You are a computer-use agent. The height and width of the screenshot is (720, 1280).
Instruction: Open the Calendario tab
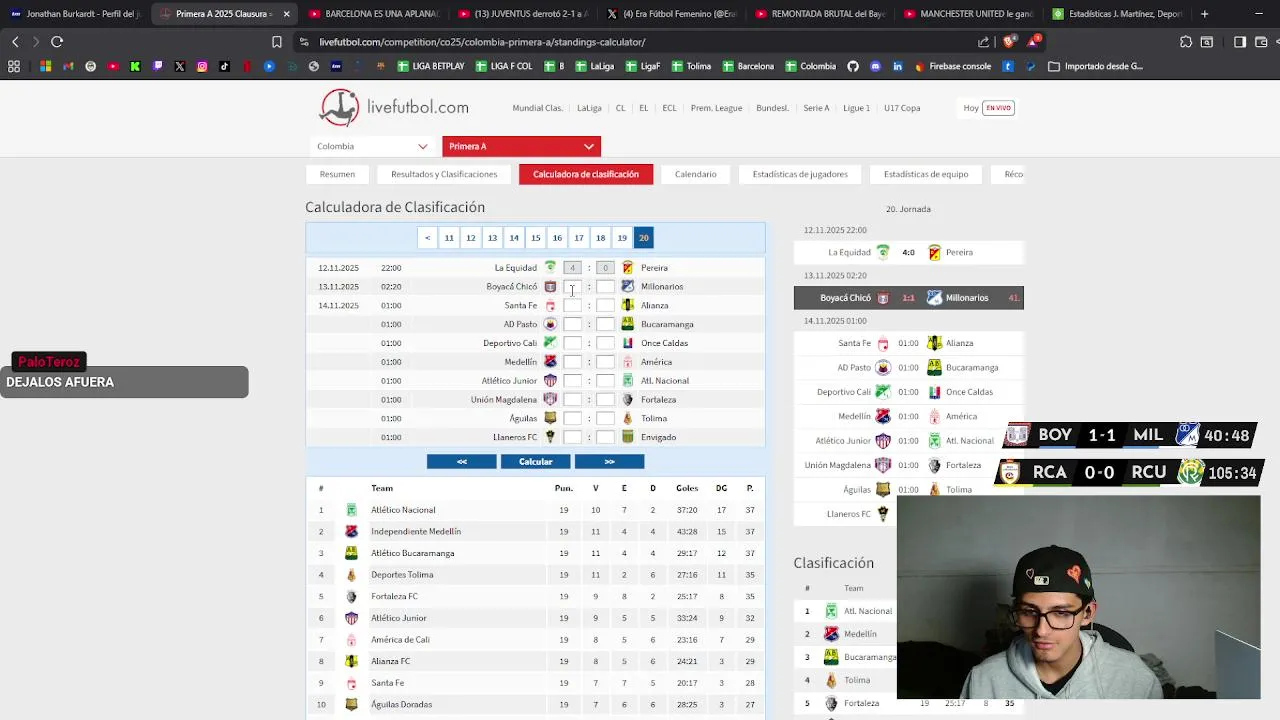click(695, 174)
